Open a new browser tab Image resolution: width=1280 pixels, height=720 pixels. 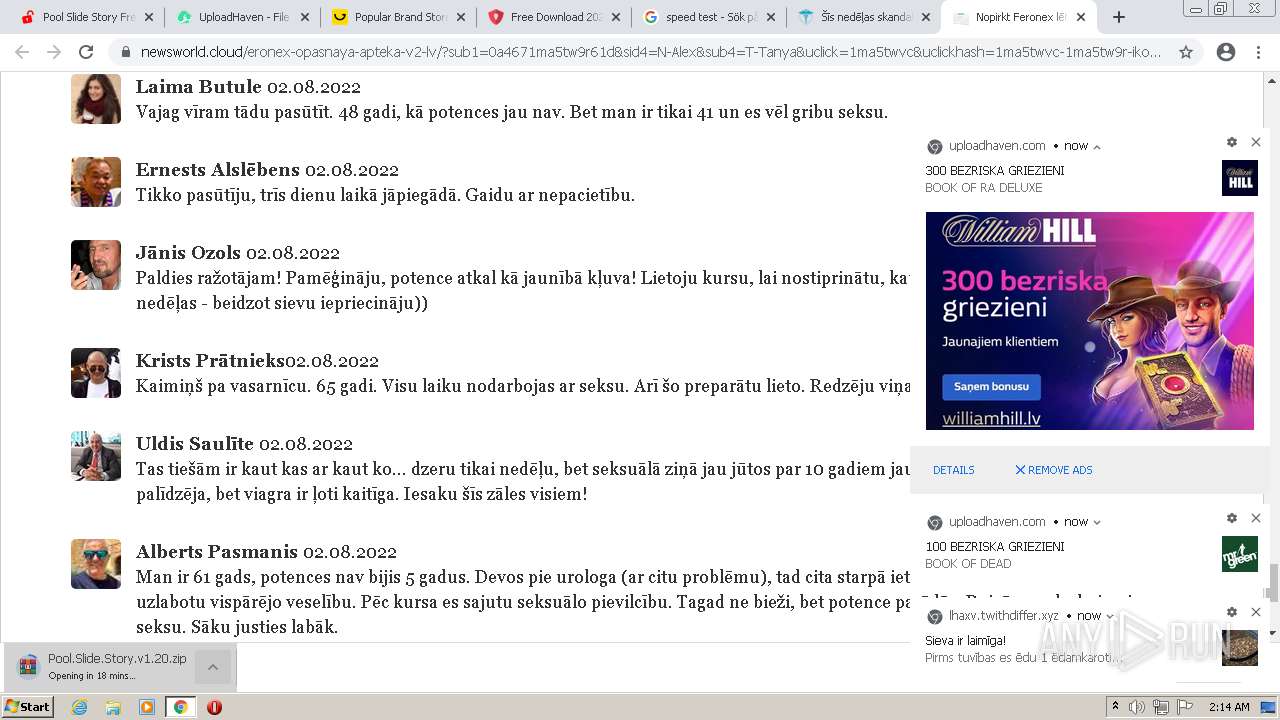1119,17
